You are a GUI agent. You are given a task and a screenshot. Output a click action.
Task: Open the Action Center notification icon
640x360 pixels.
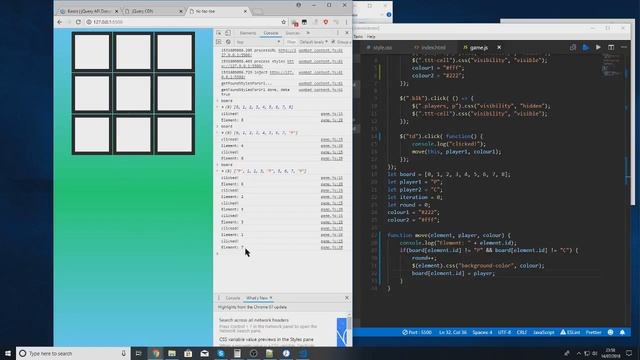[629, 353]
